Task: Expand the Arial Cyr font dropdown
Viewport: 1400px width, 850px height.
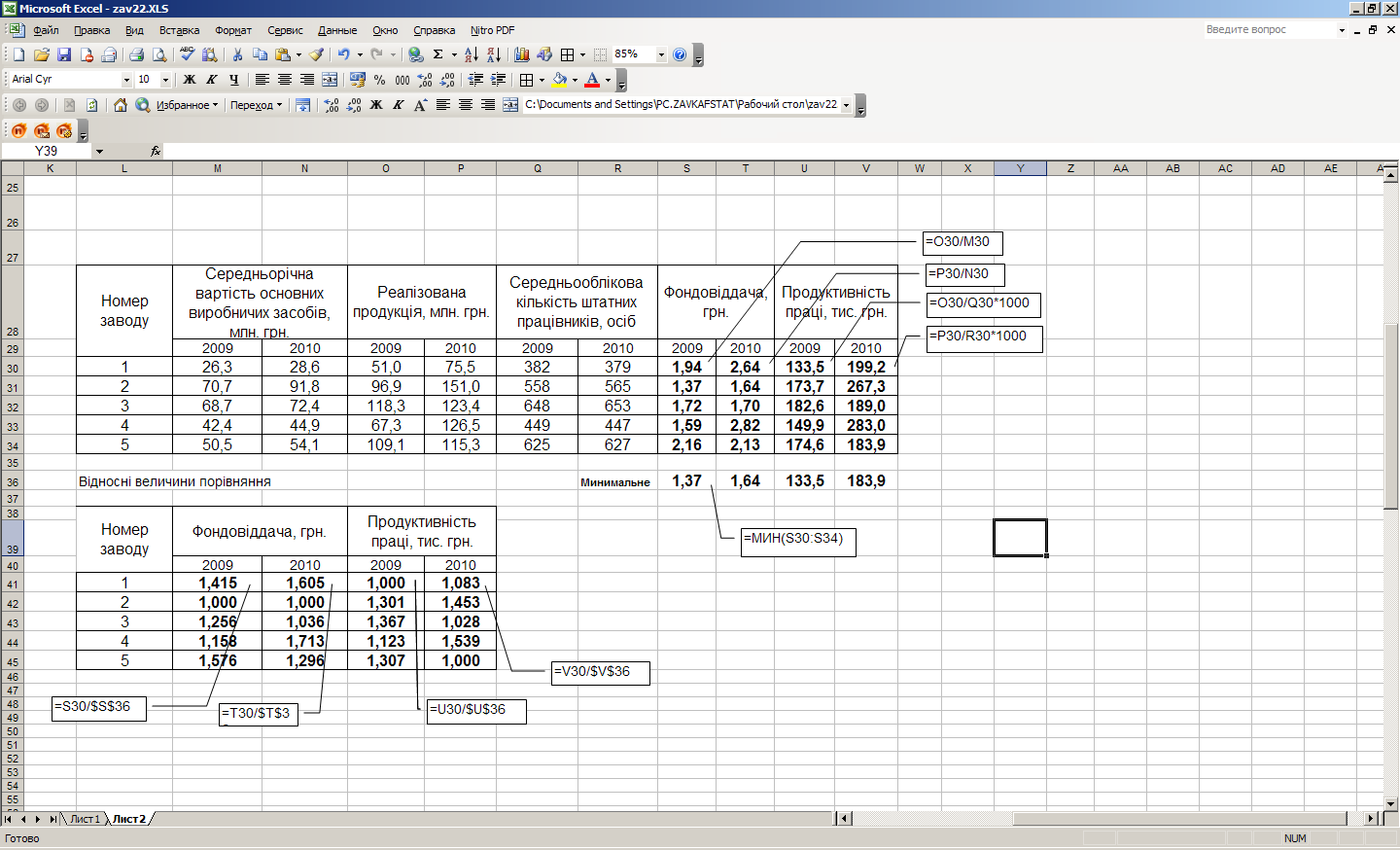Action: pos(126,80)
